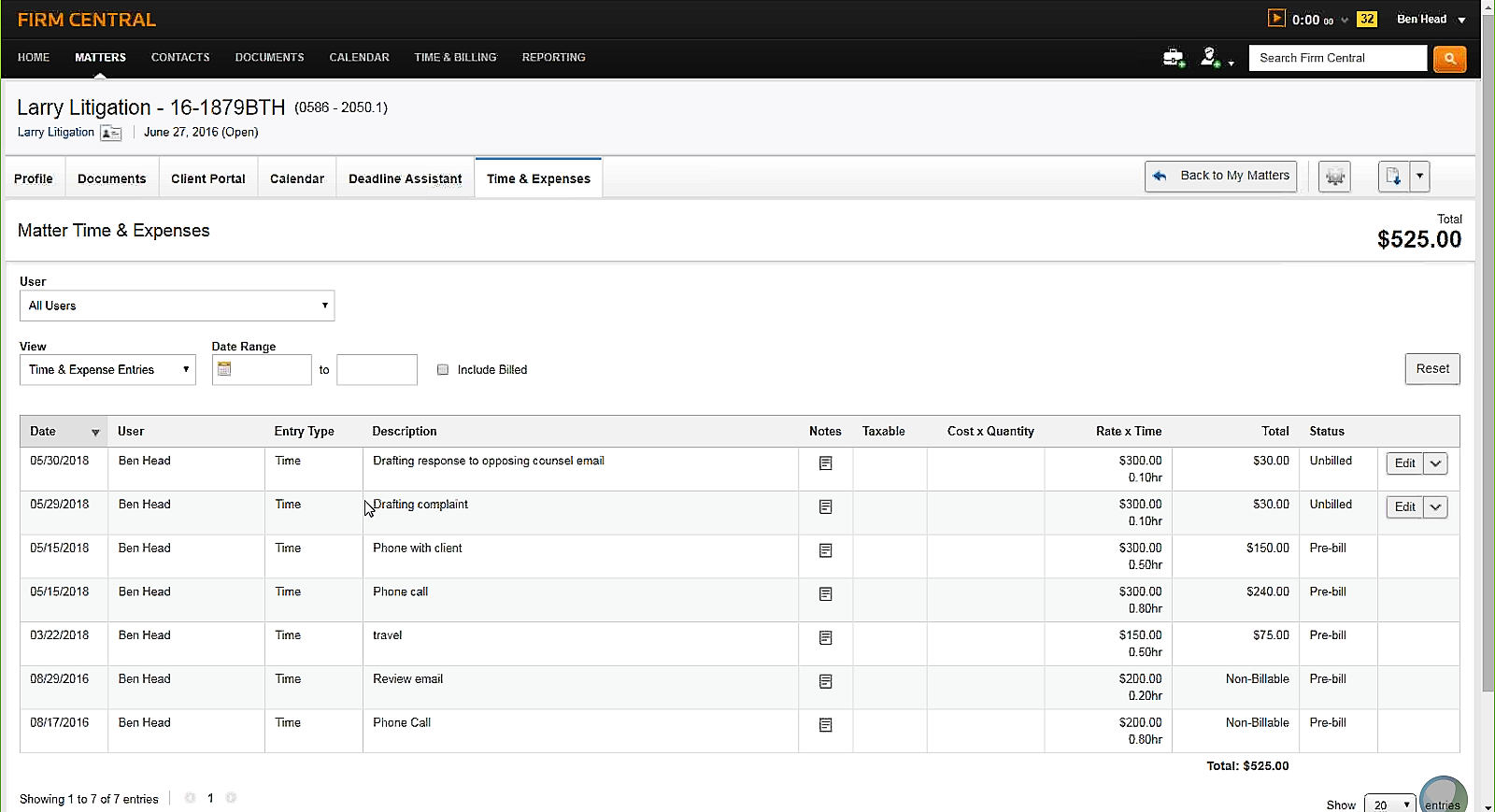The width and height of the screenshot is (1495, 812).
Task: Click the Search Firm Central field
Action: (1337, 58)
